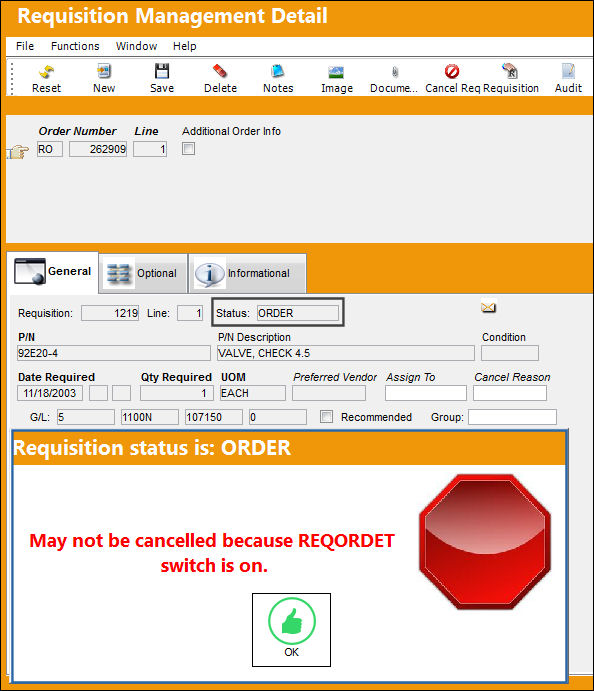This screenshot has width=594, height=691.
Task: Click the 'May not be cancelled' error message
Action: (x=212, y=553)
